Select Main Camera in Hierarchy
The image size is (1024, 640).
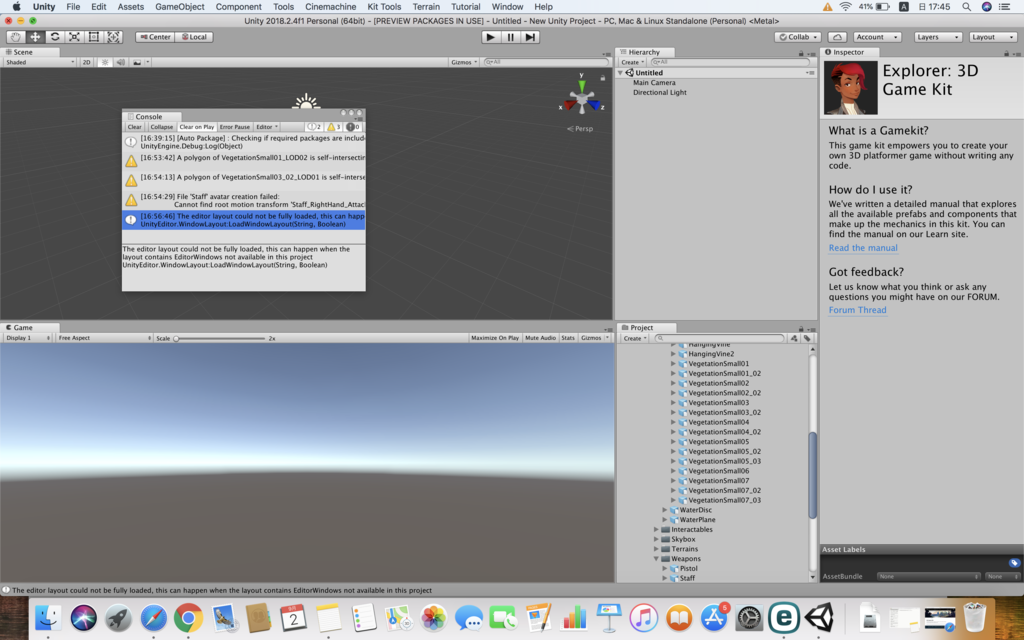pos(654,83)
